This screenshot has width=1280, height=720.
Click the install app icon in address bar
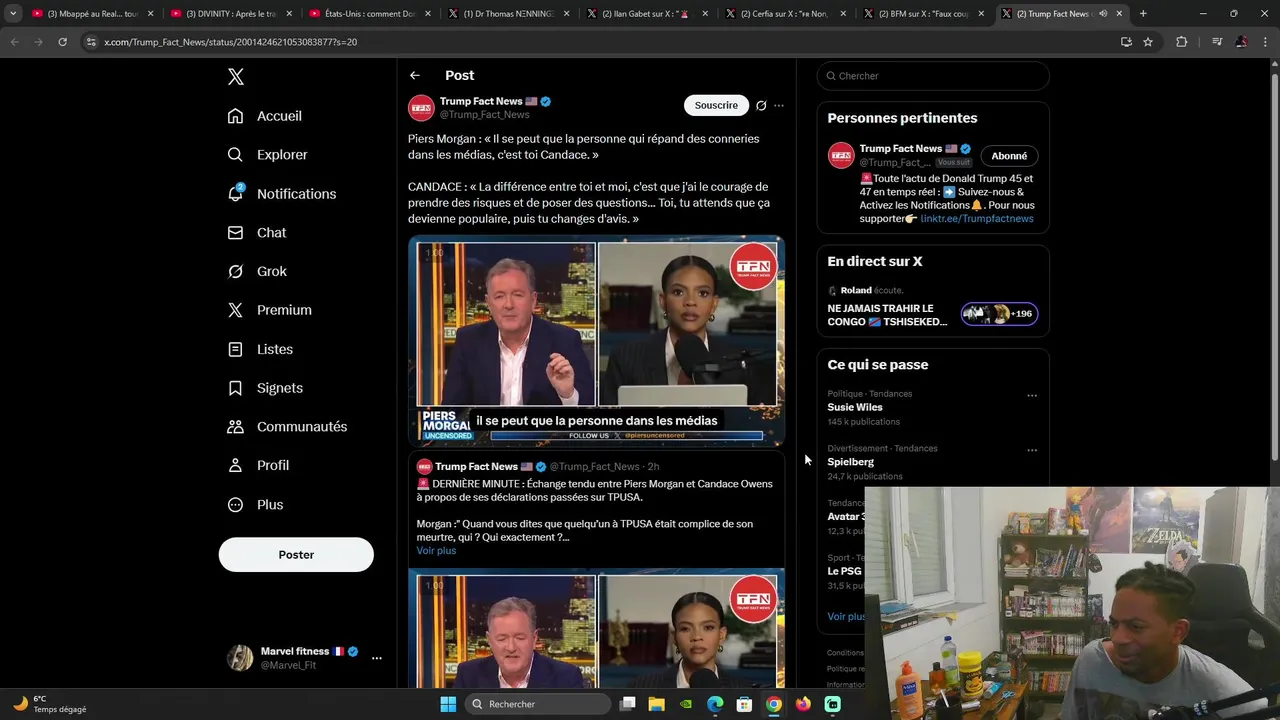(1126, 42)
